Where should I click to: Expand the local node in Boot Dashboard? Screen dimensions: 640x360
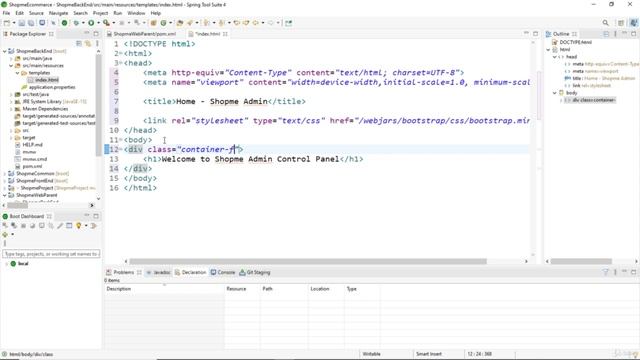point(6,264)
